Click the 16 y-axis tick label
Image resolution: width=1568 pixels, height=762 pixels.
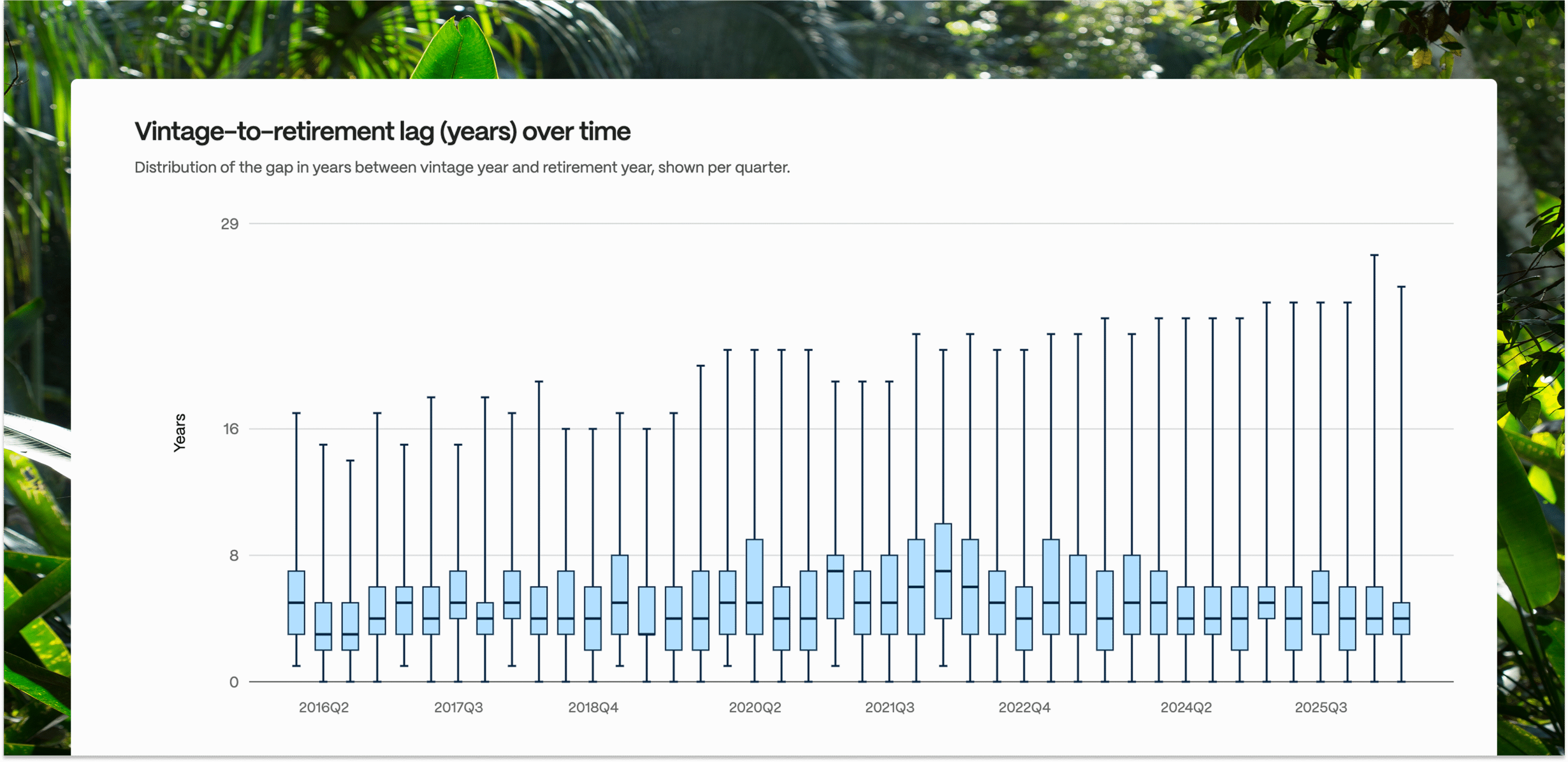[230, 429]
